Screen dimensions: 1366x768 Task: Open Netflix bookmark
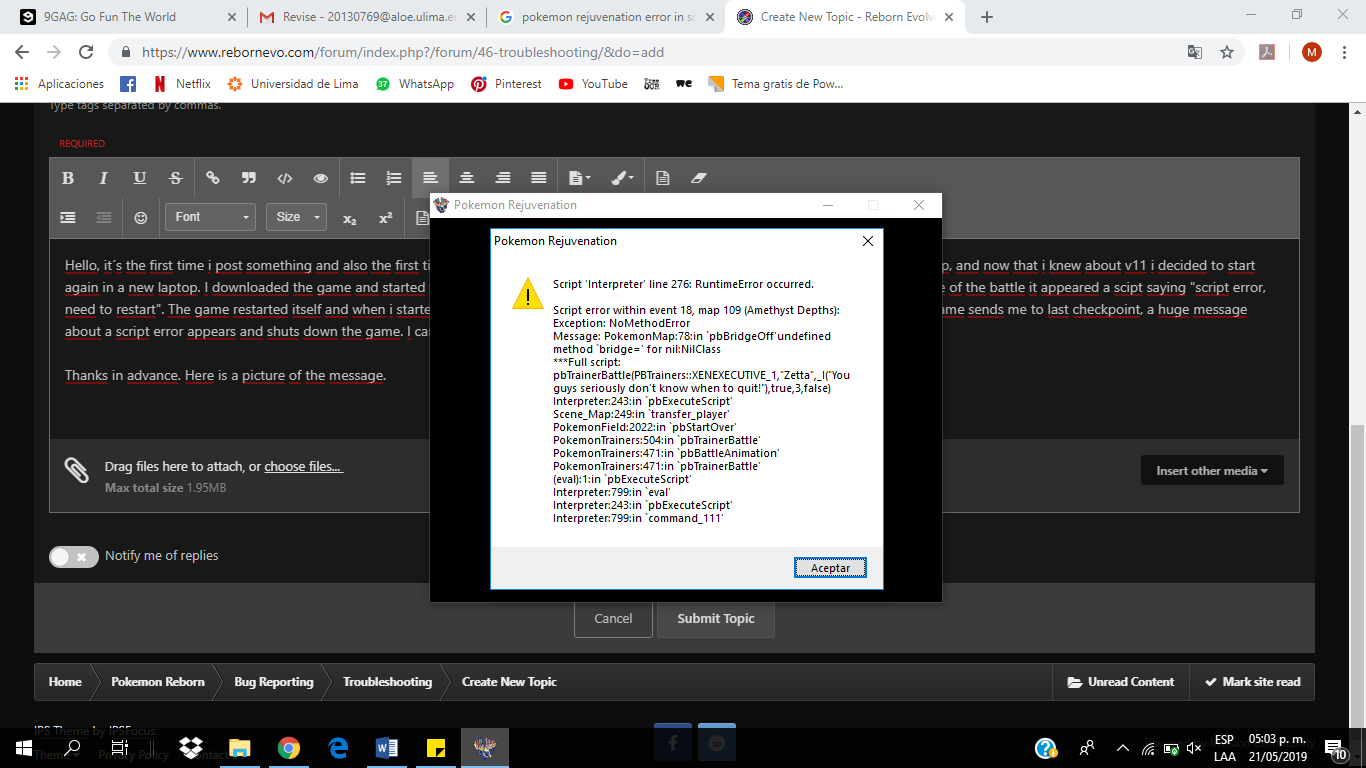coord(182,84)
